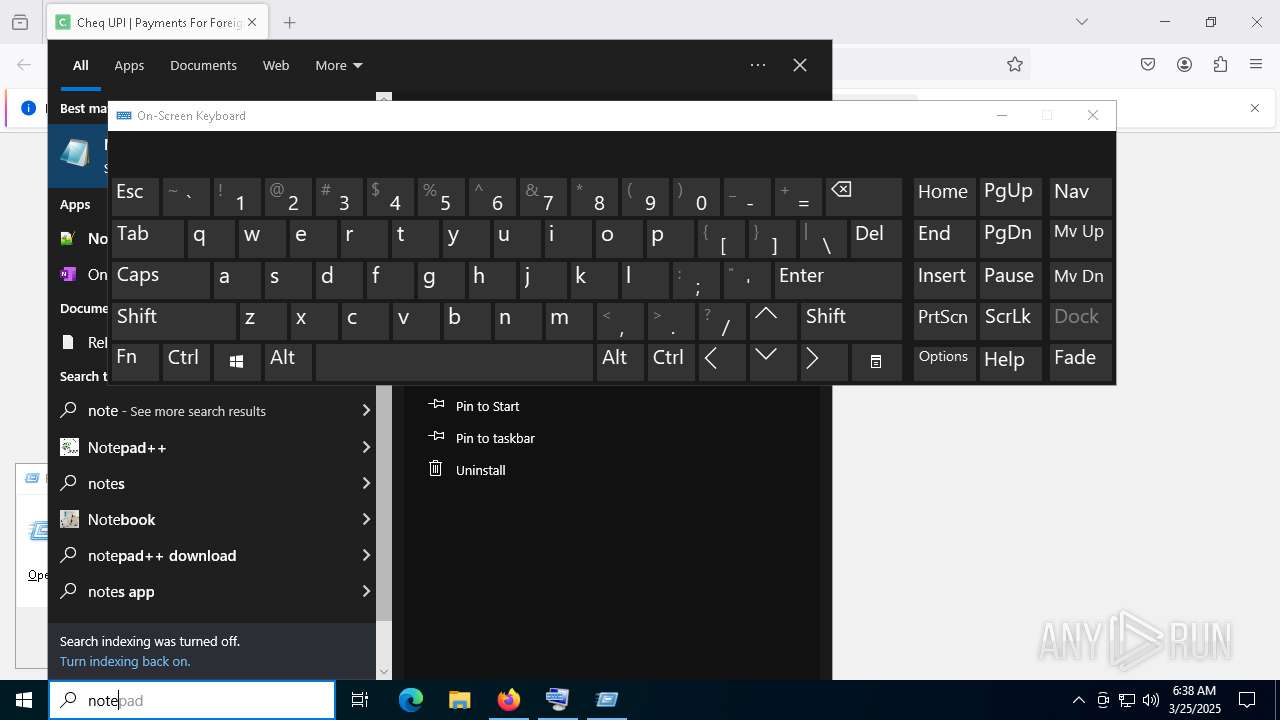The height and width of the screenshot is (720, 1280).
Task: Open Firefox list all tabs dropdown
Action: pyautogui.click(x=1082, y=22)
